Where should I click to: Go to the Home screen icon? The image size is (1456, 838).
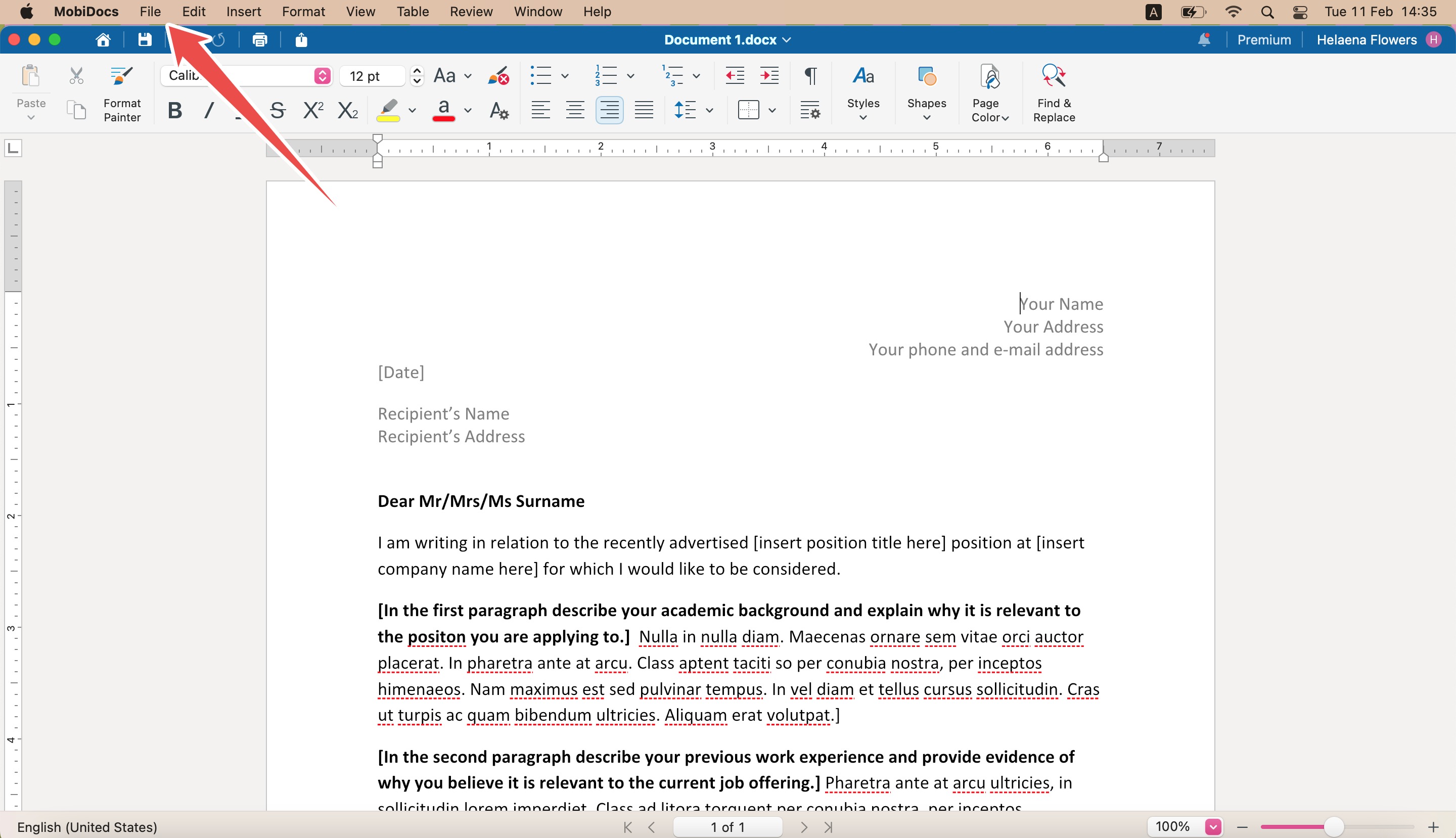pyautogui.click(x=103, y=40)
